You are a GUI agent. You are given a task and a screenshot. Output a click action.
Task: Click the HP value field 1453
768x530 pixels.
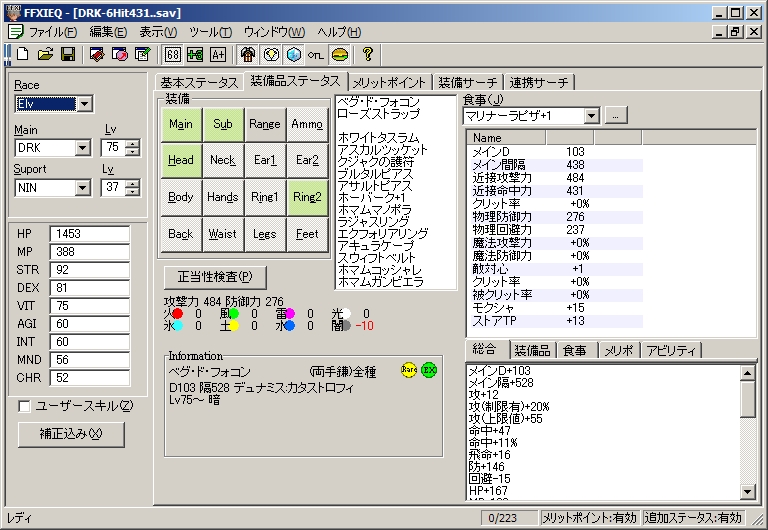point(90,234)
